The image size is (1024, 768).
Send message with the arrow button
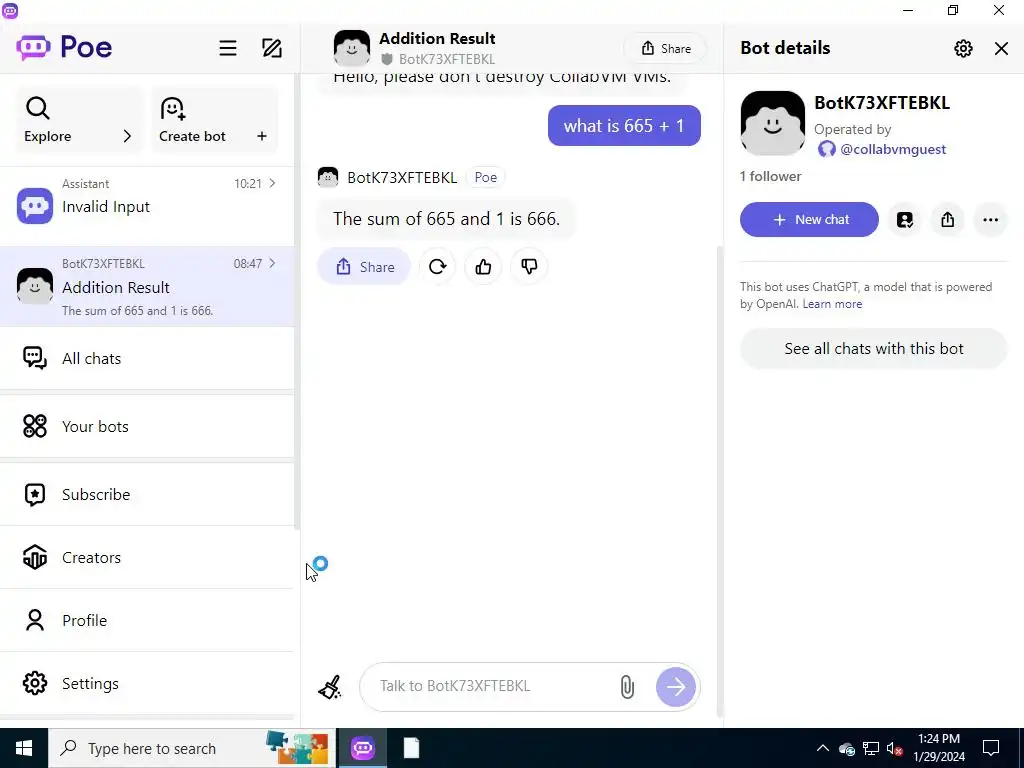[675, 687]
